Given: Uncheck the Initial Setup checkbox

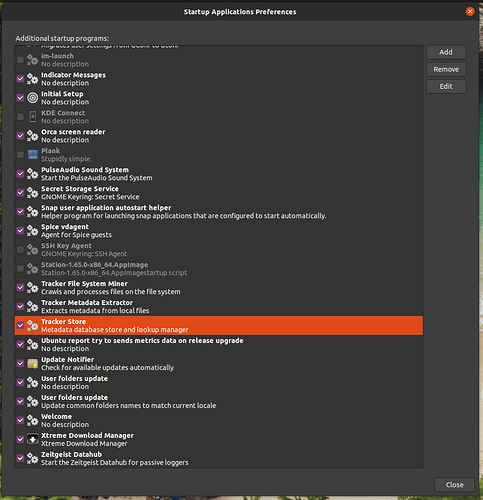Looking at the screenshot, I should 20,98.
